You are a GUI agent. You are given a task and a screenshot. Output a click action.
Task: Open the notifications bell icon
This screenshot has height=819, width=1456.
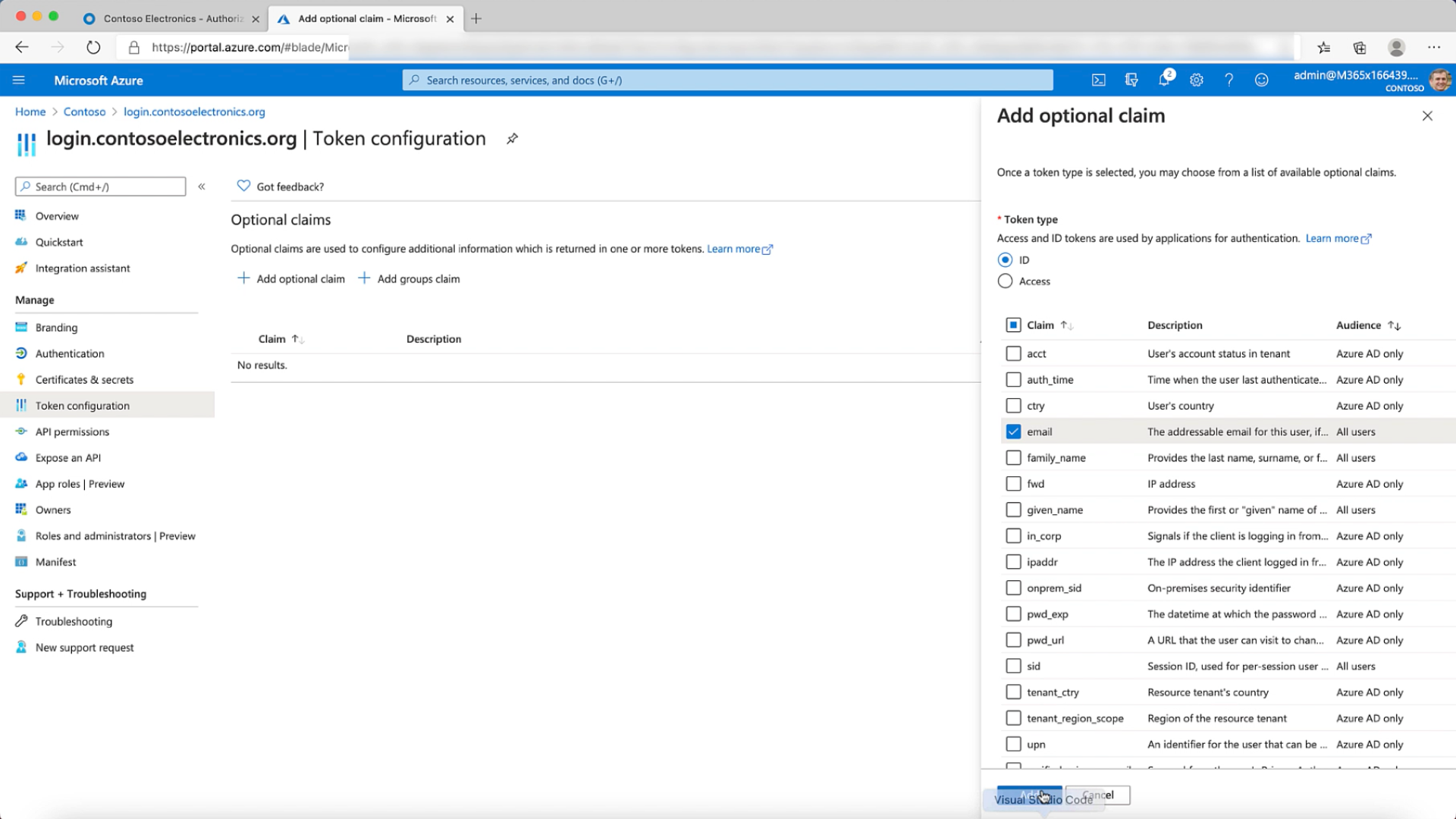[1164, 80]
